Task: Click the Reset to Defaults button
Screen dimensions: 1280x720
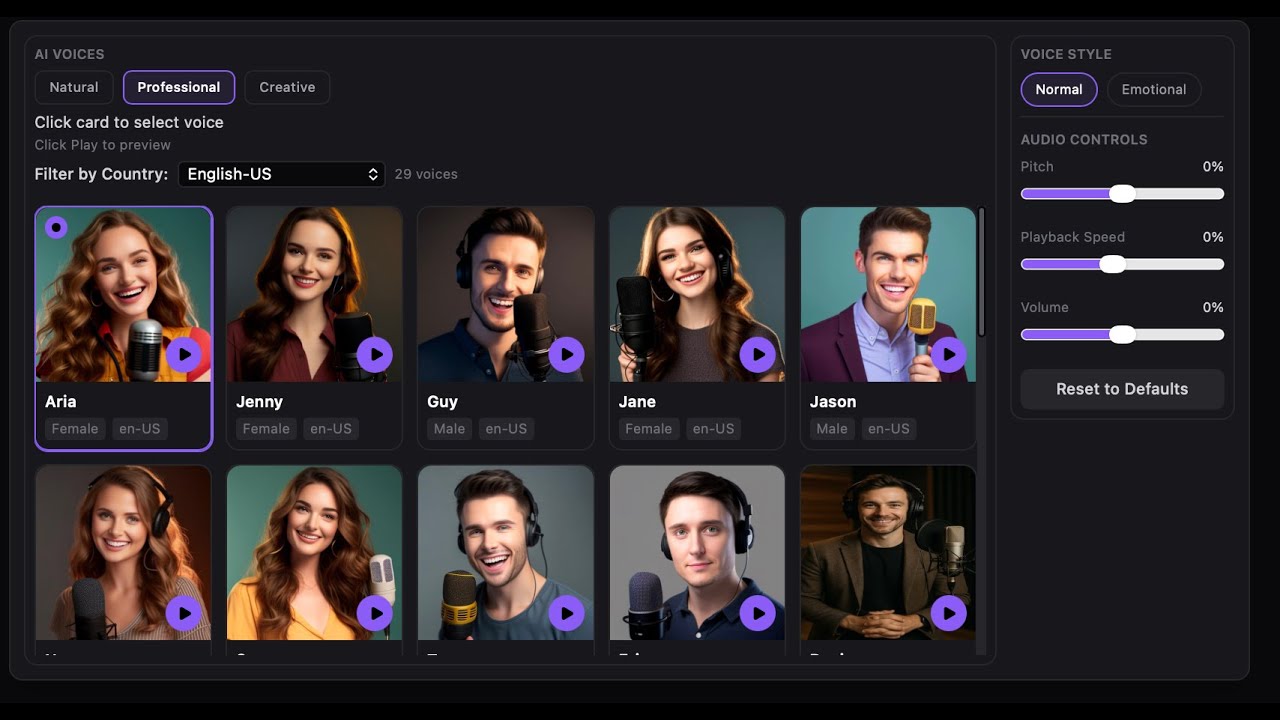Action: tap(1122, 389)
